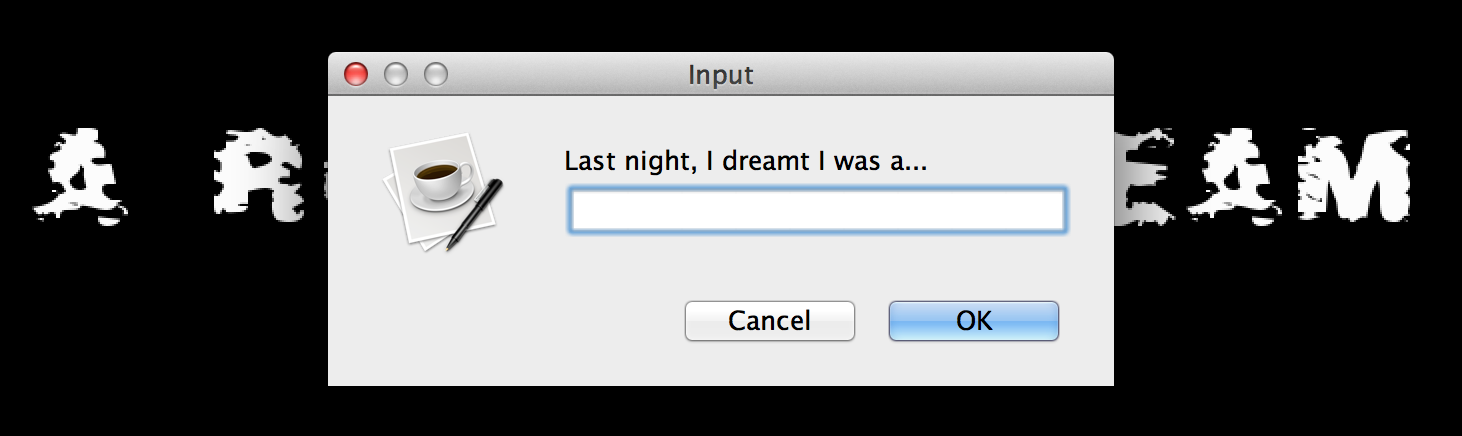This screenshot has height=436, width=1462.
Task: Click the "Input" window title text
Action: coord(721,75)
